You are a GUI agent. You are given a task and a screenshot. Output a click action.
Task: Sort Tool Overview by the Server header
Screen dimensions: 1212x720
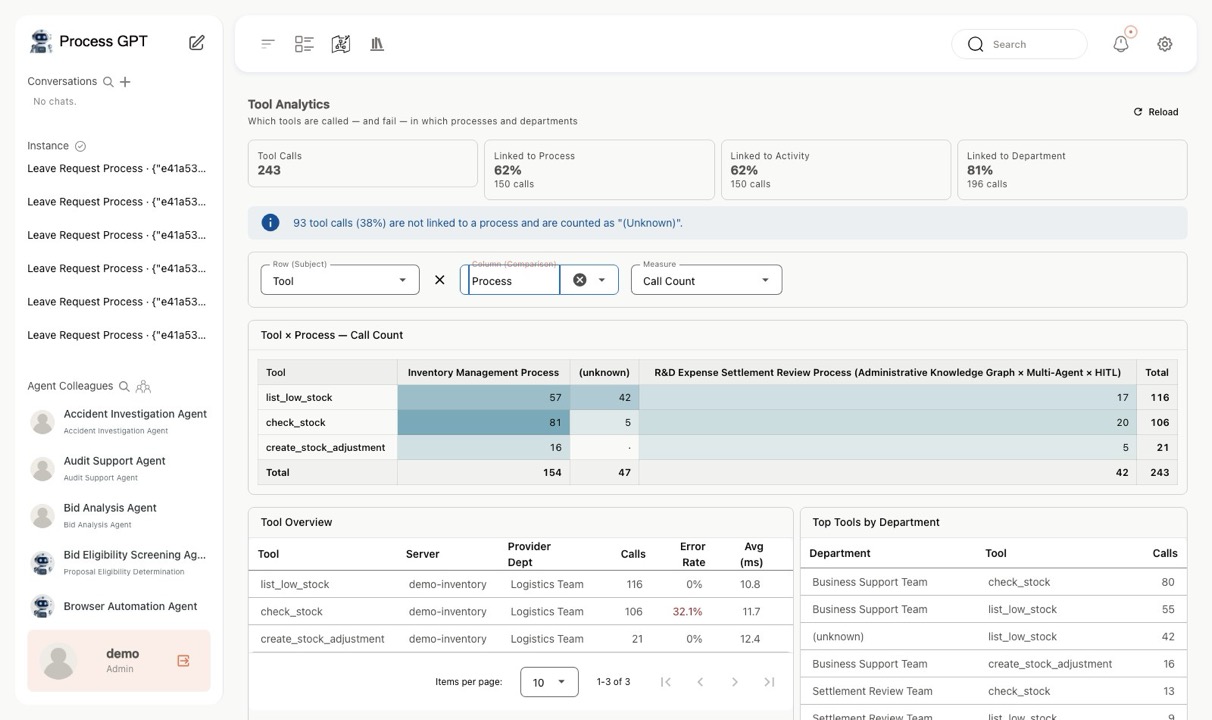tap(422, 553)
